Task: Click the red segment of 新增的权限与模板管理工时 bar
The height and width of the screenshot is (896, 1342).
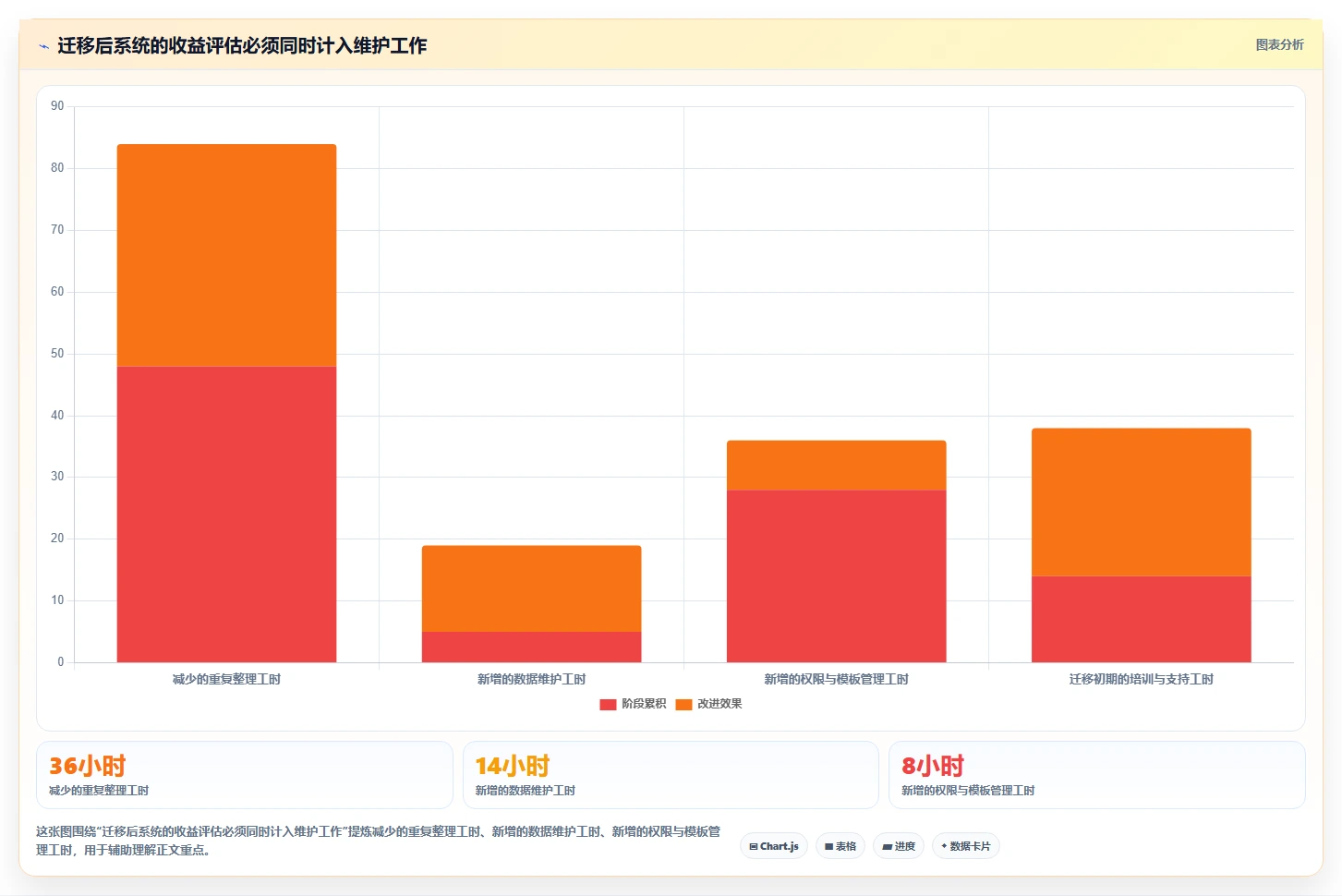Action: [x=837, y=576]
